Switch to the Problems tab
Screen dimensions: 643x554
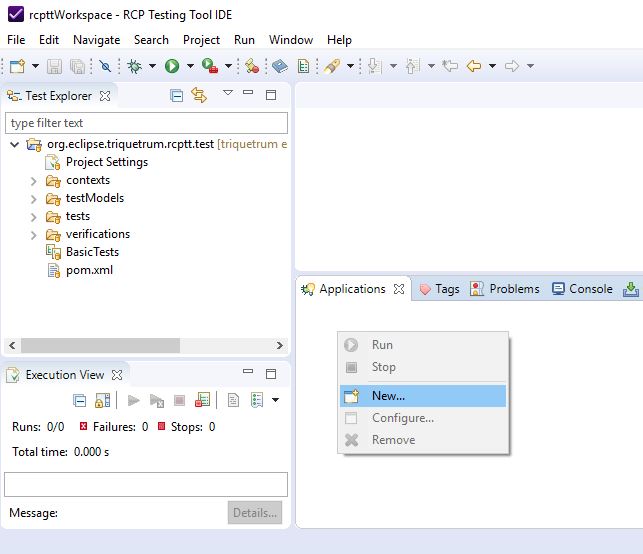pyautogui.click(x=505, y=289)
